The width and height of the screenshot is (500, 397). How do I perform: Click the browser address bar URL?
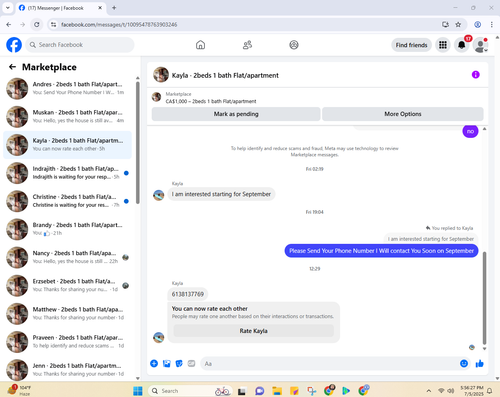[119, 24]
